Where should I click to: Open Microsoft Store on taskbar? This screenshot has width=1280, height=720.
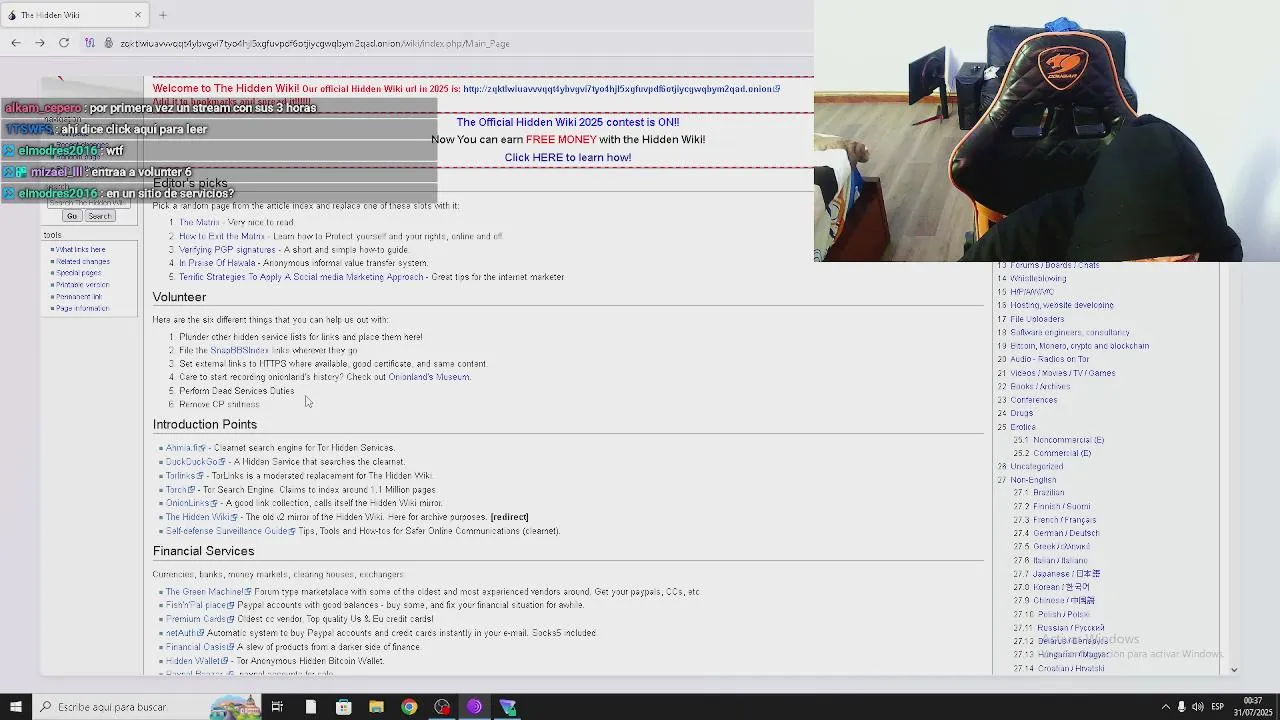click(x=344, y=707)
